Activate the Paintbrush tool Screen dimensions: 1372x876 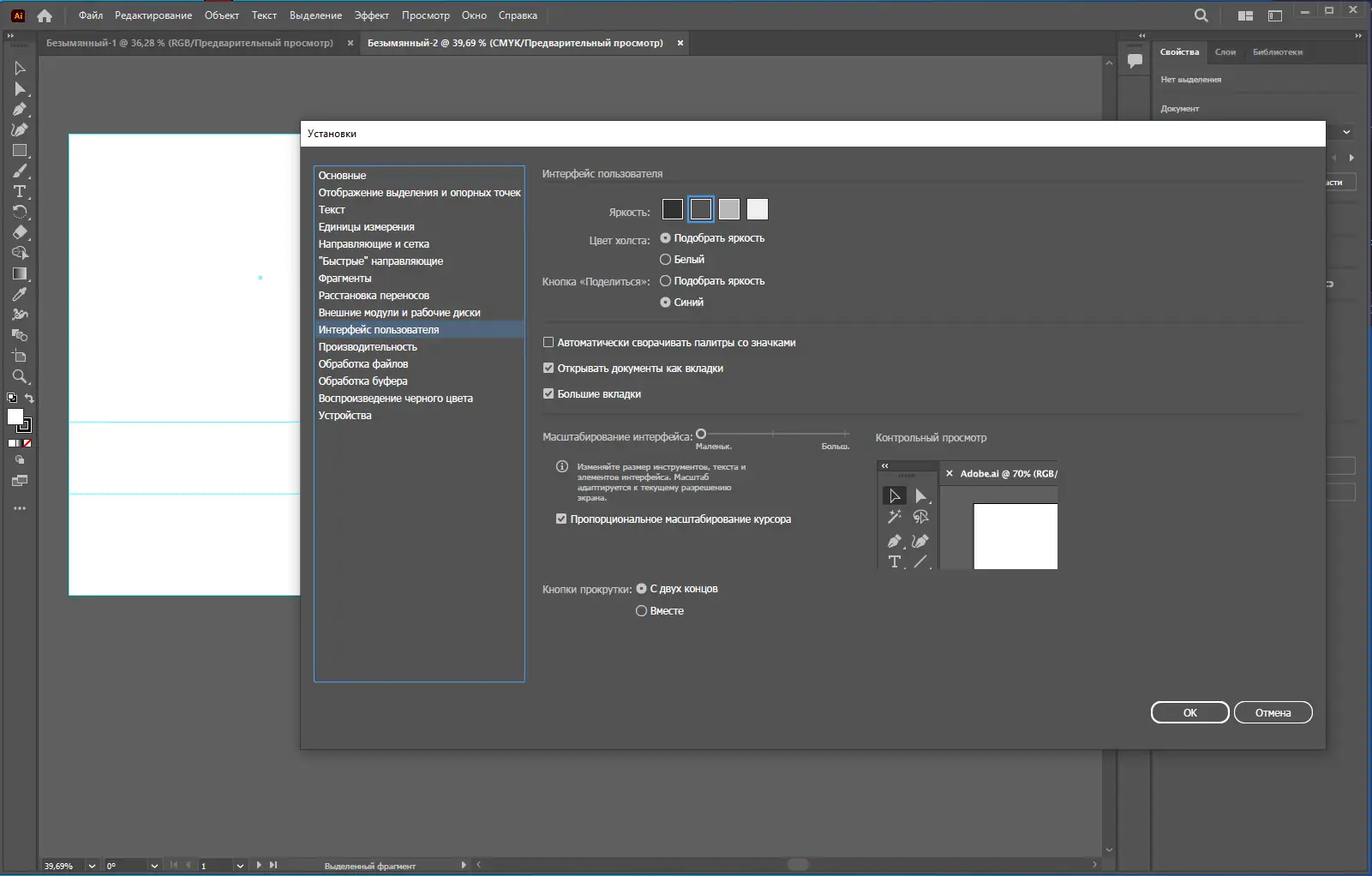pyautogui.click(x=20, y=171)
